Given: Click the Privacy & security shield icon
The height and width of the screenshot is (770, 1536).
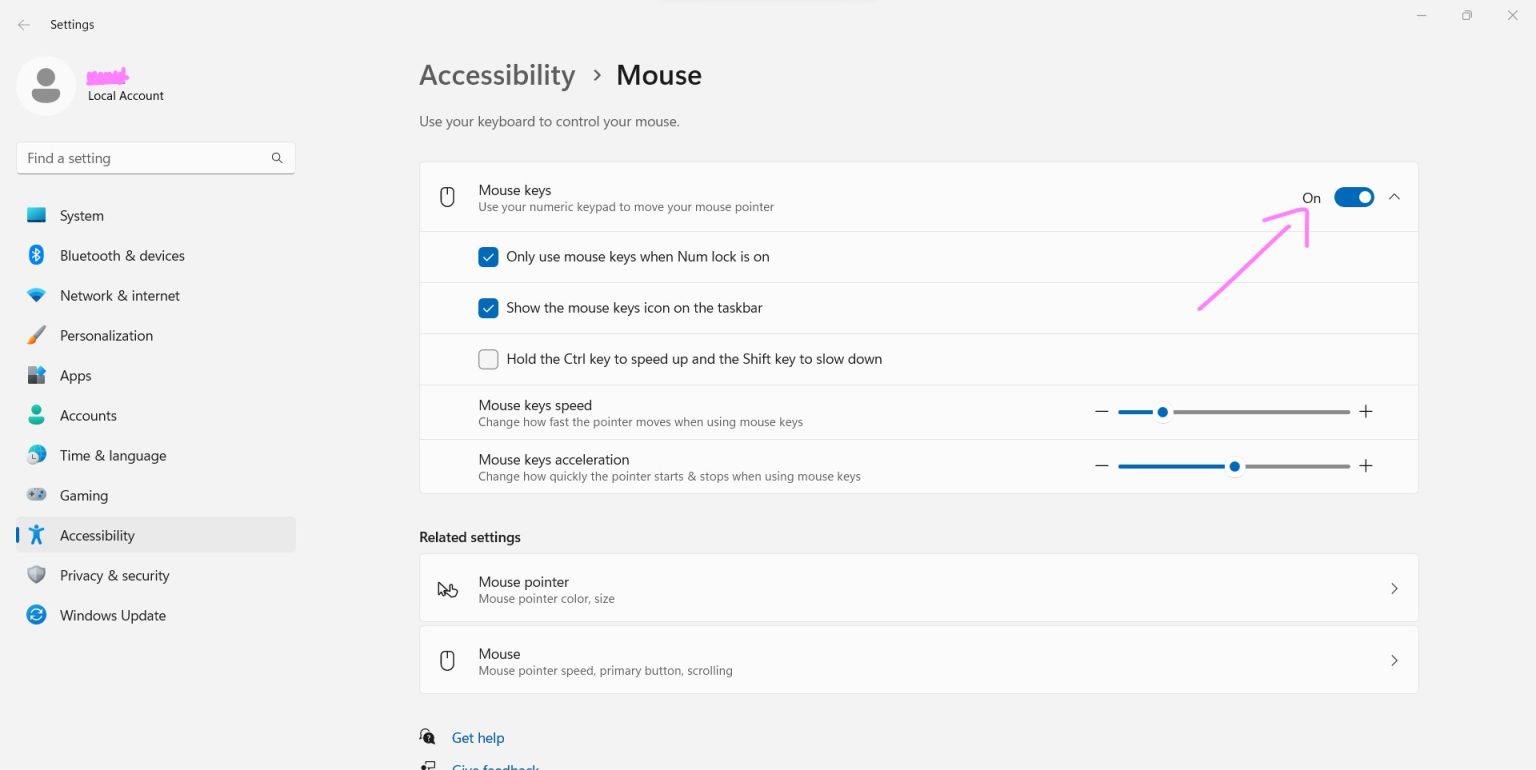Looking at the screenshot, I should click(37, 575).
